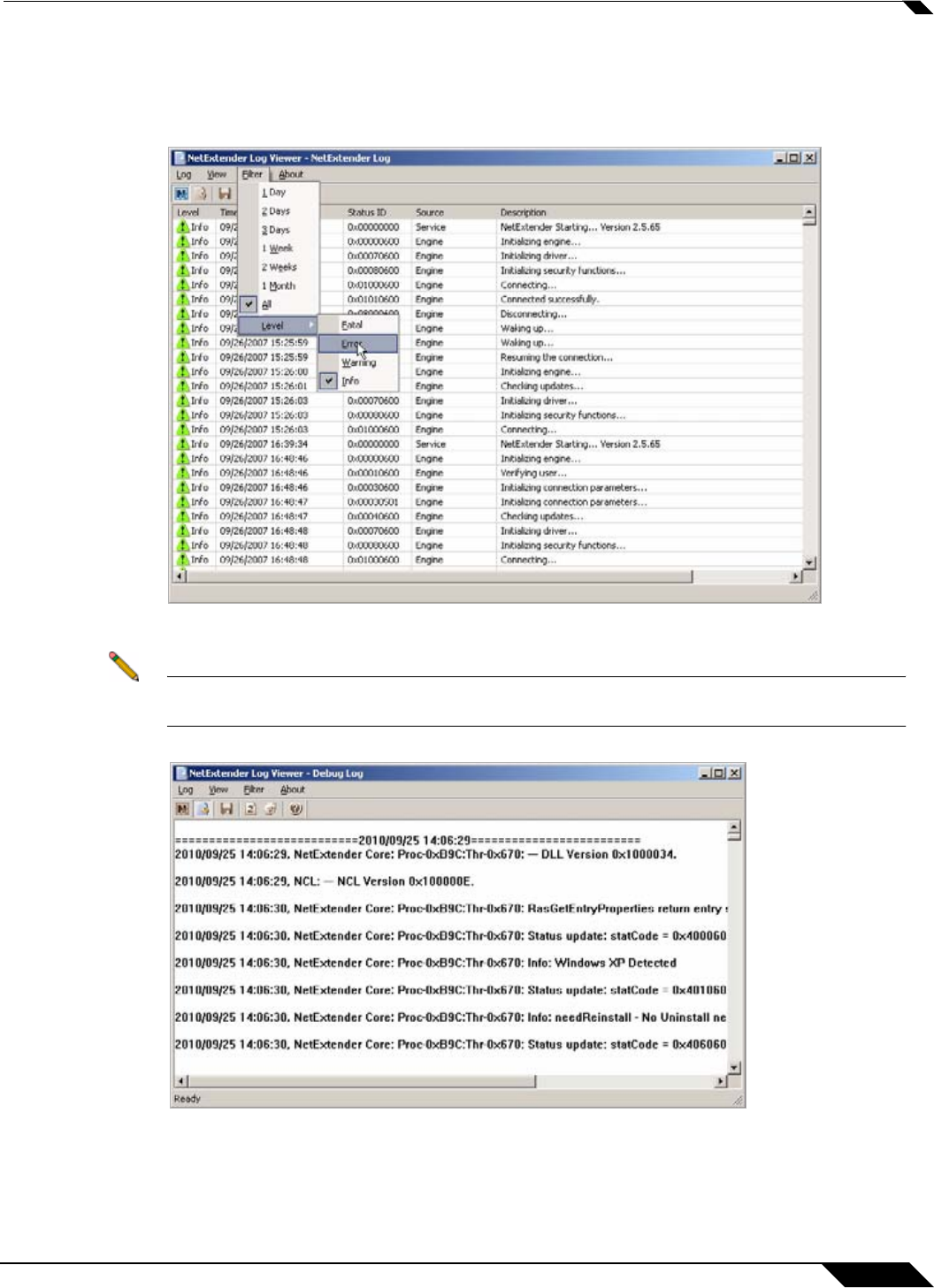Click up arrow of Debug Log vertical scrollbar

coord(733,828)
